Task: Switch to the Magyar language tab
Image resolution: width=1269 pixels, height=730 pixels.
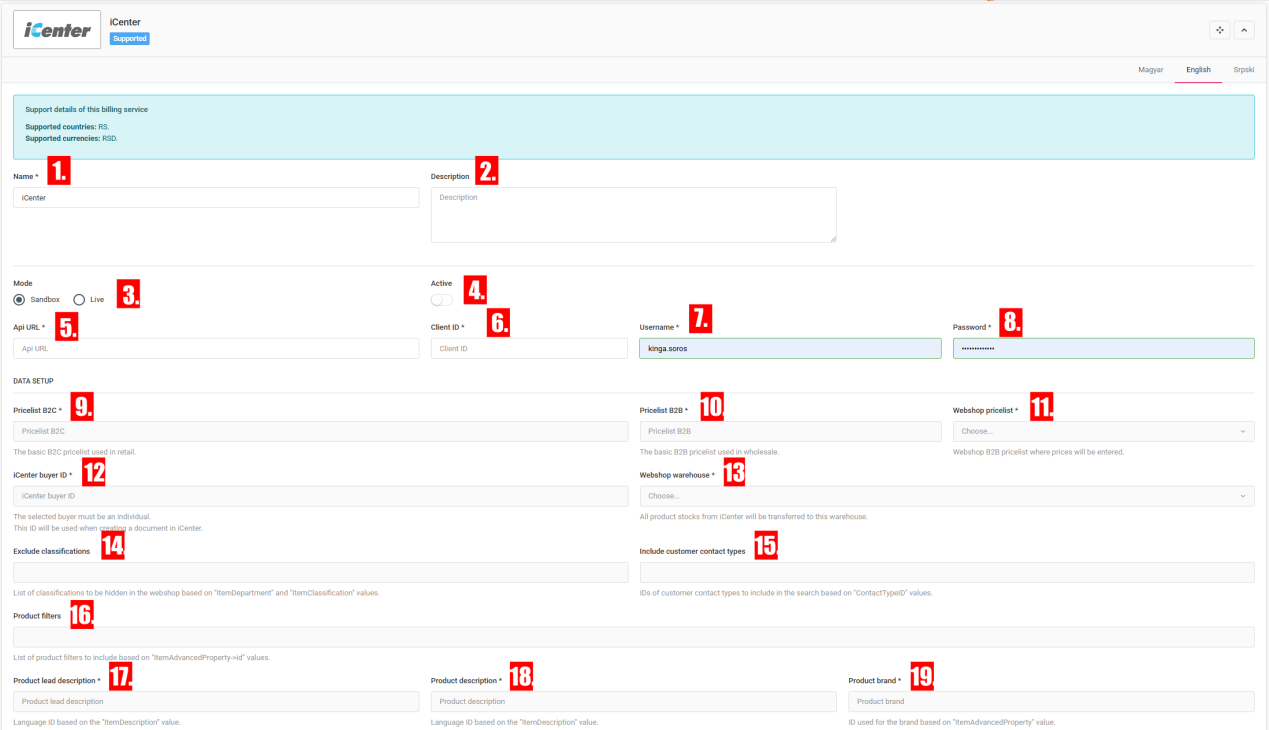Action: click(x=1150, y=70)
